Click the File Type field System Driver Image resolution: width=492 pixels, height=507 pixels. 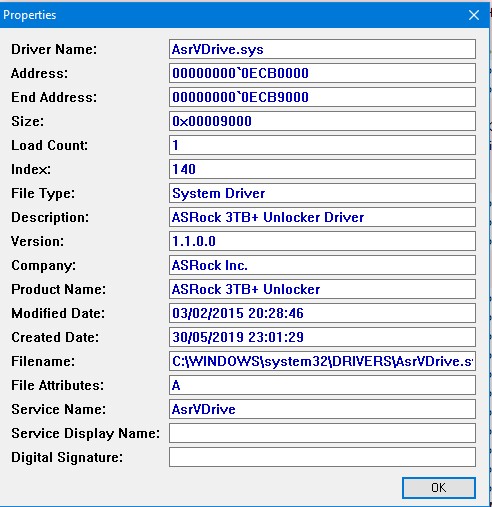(322, 193)
